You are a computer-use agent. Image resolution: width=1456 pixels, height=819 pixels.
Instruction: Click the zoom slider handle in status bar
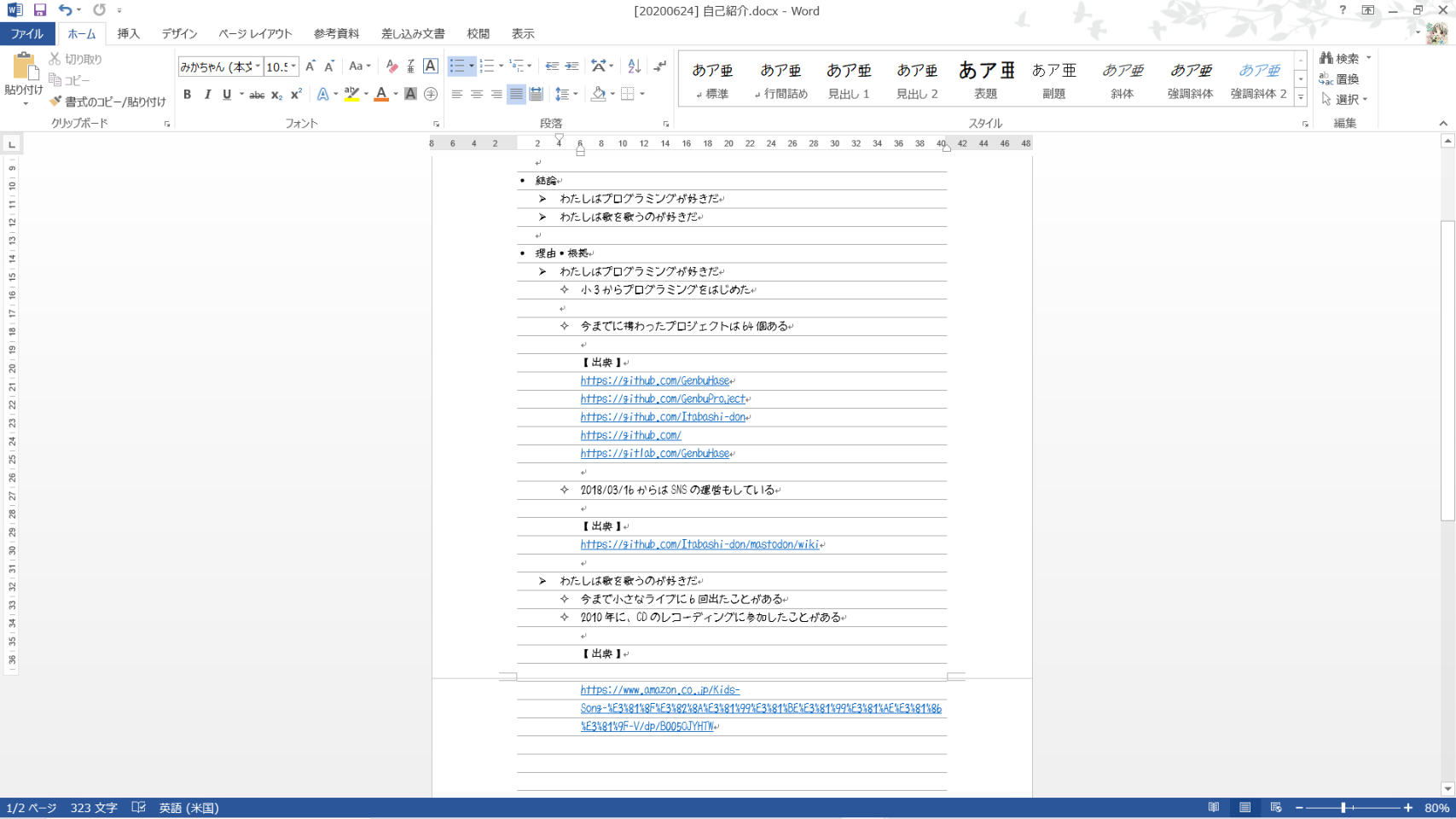1343,808
